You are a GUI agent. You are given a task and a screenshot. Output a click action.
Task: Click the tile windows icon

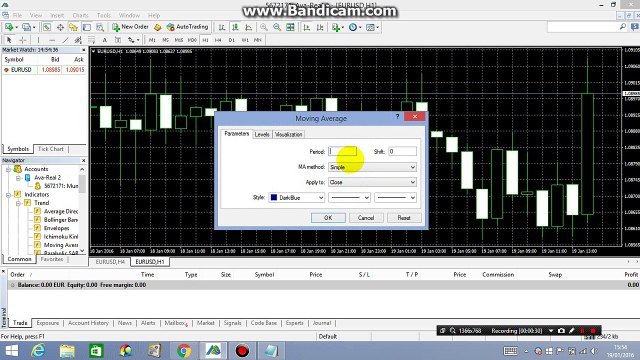290,27
